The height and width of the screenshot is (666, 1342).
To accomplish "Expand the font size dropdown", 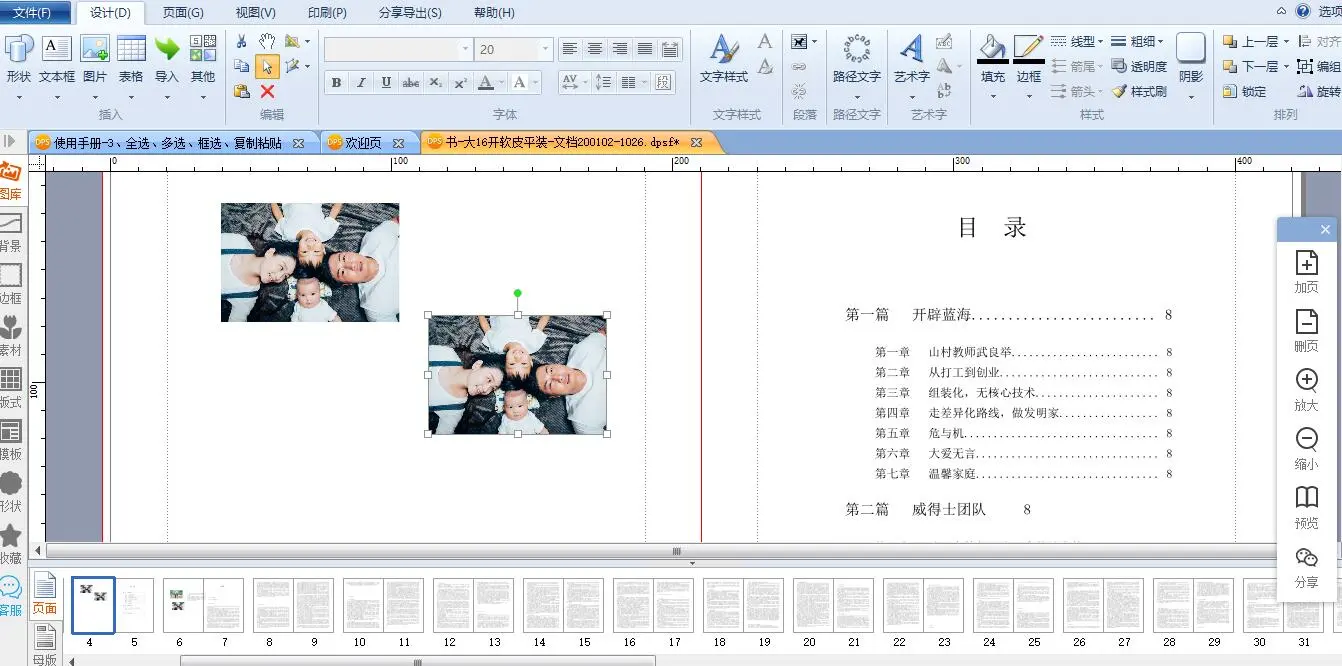I will point(545,49).
